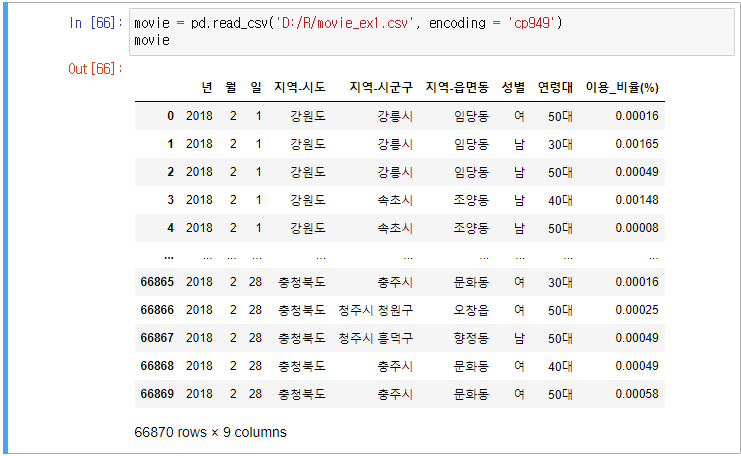
Task: Select the In [66] prompt label
Action: (96, 23)
